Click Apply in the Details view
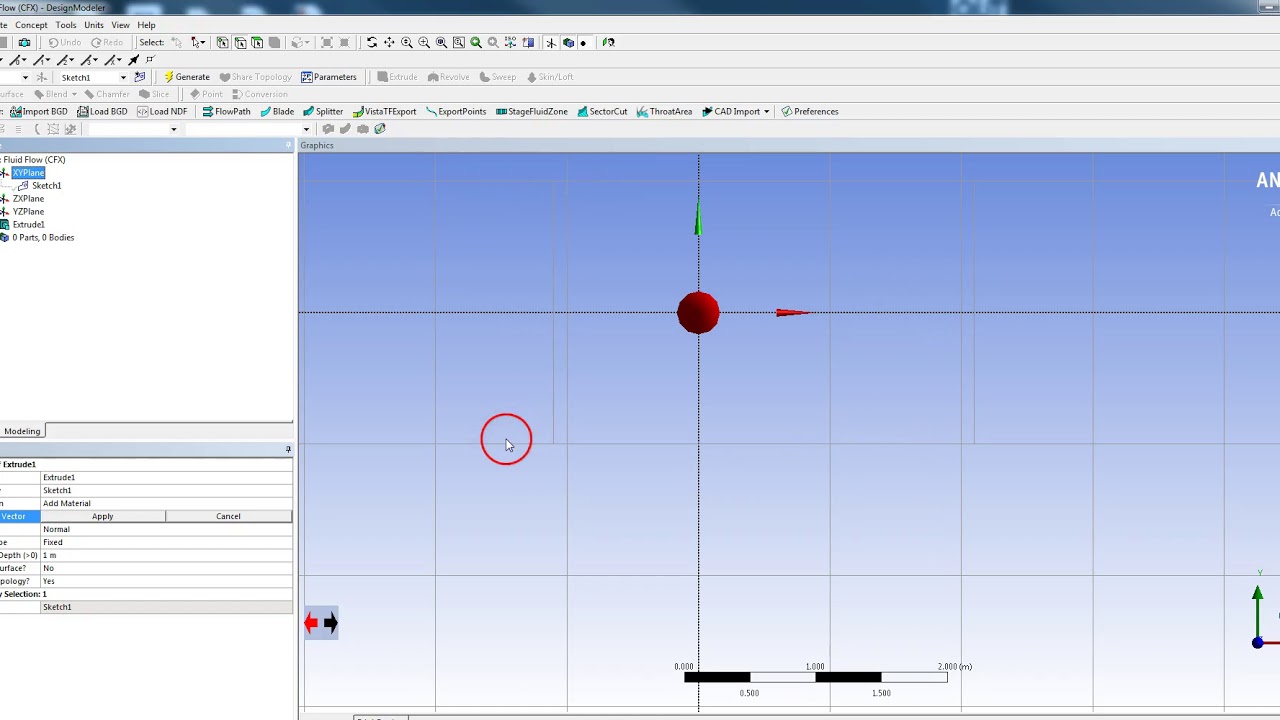The height and width of the screenshot is (720, 1280). pos(103,516)
